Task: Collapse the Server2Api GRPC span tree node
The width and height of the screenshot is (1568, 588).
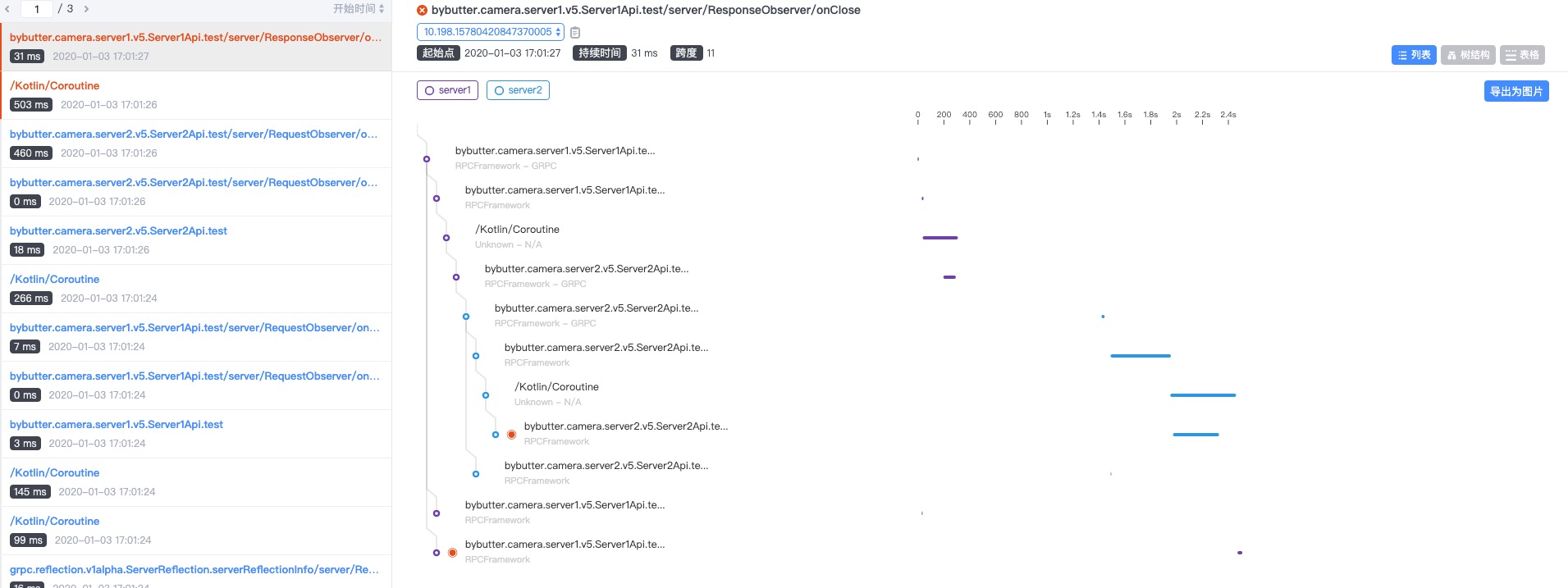Action: [x=456, y=277]
